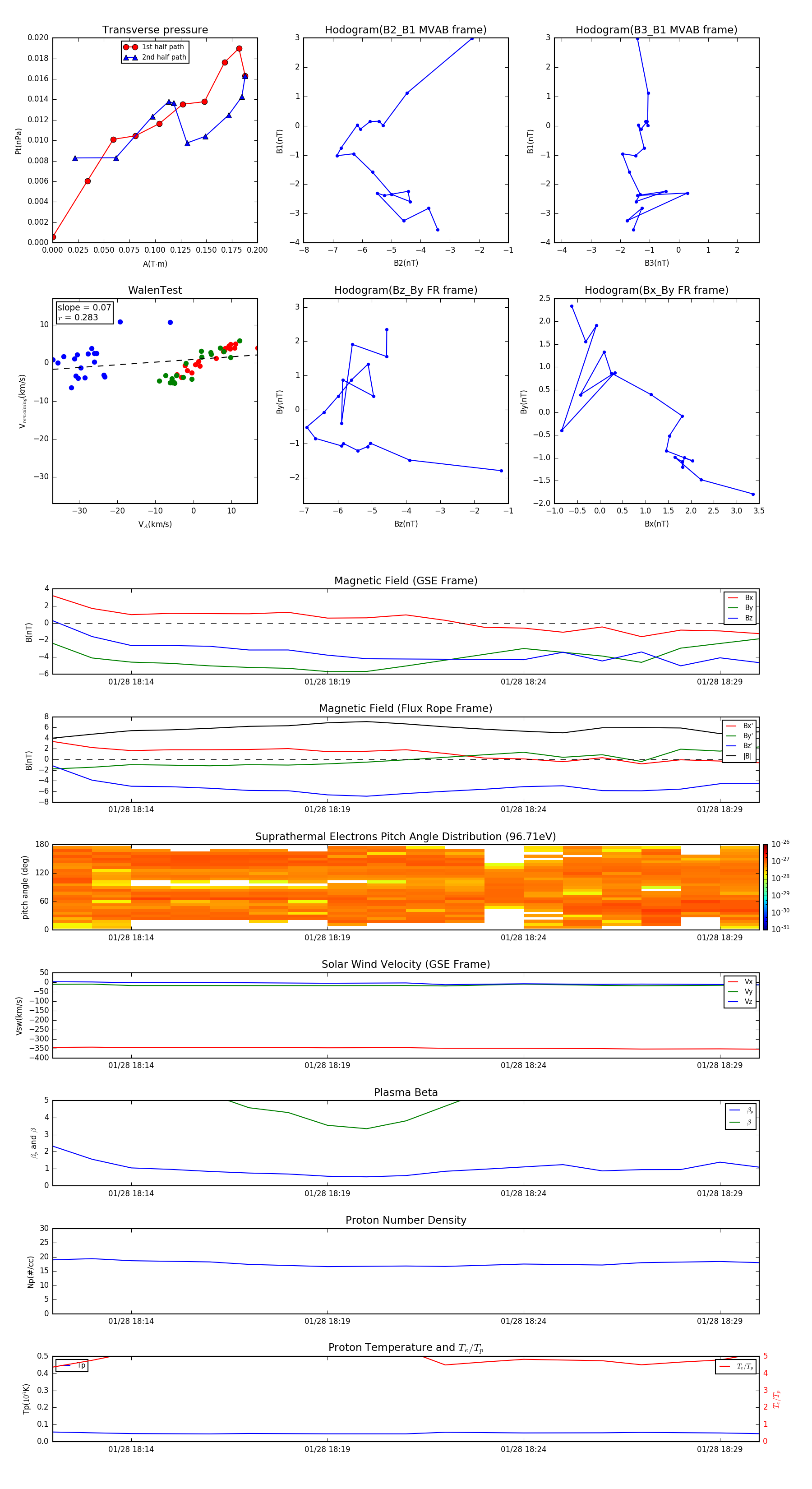The image size is (812, 1489).
Task: Click the B3(nT) x-axis label
Action: [x=656, y=263]
